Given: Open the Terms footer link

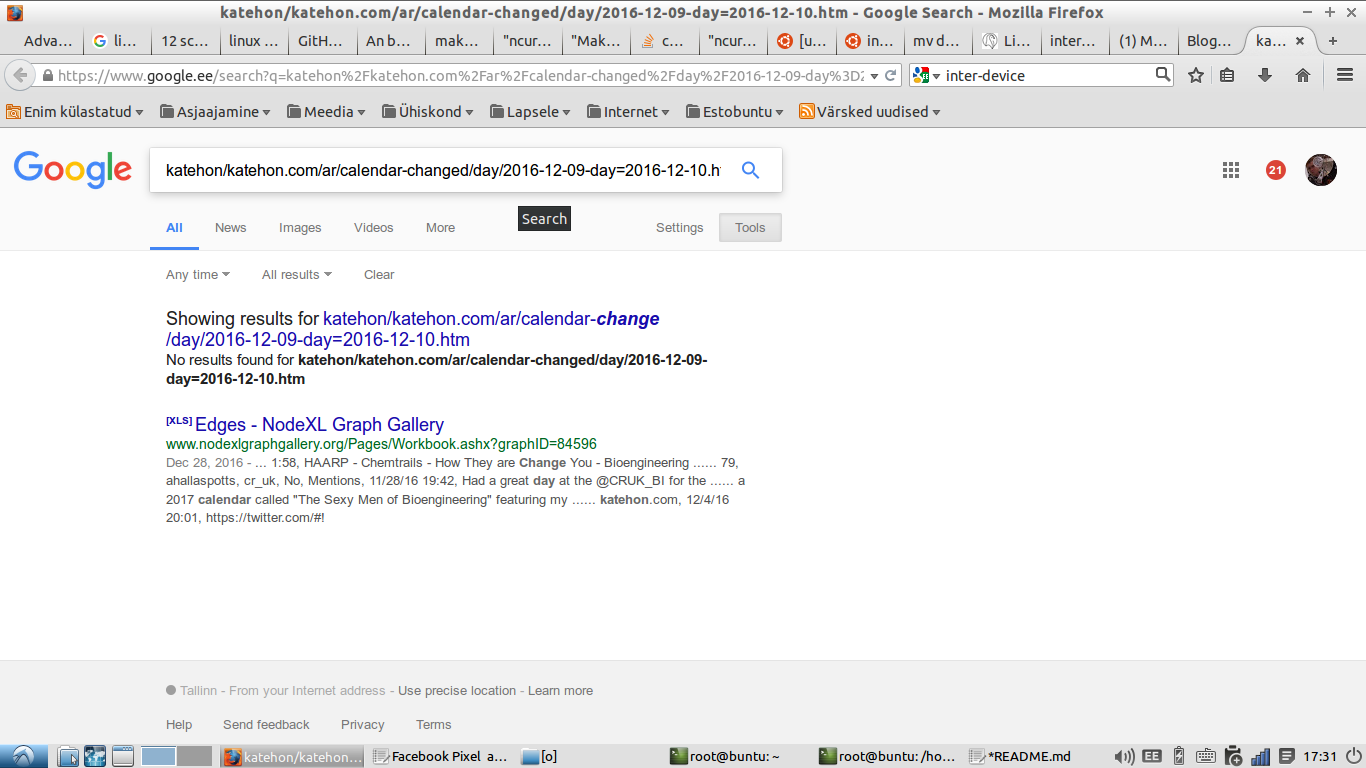Looking at the screenshot, I should click(x=434, y=725).
